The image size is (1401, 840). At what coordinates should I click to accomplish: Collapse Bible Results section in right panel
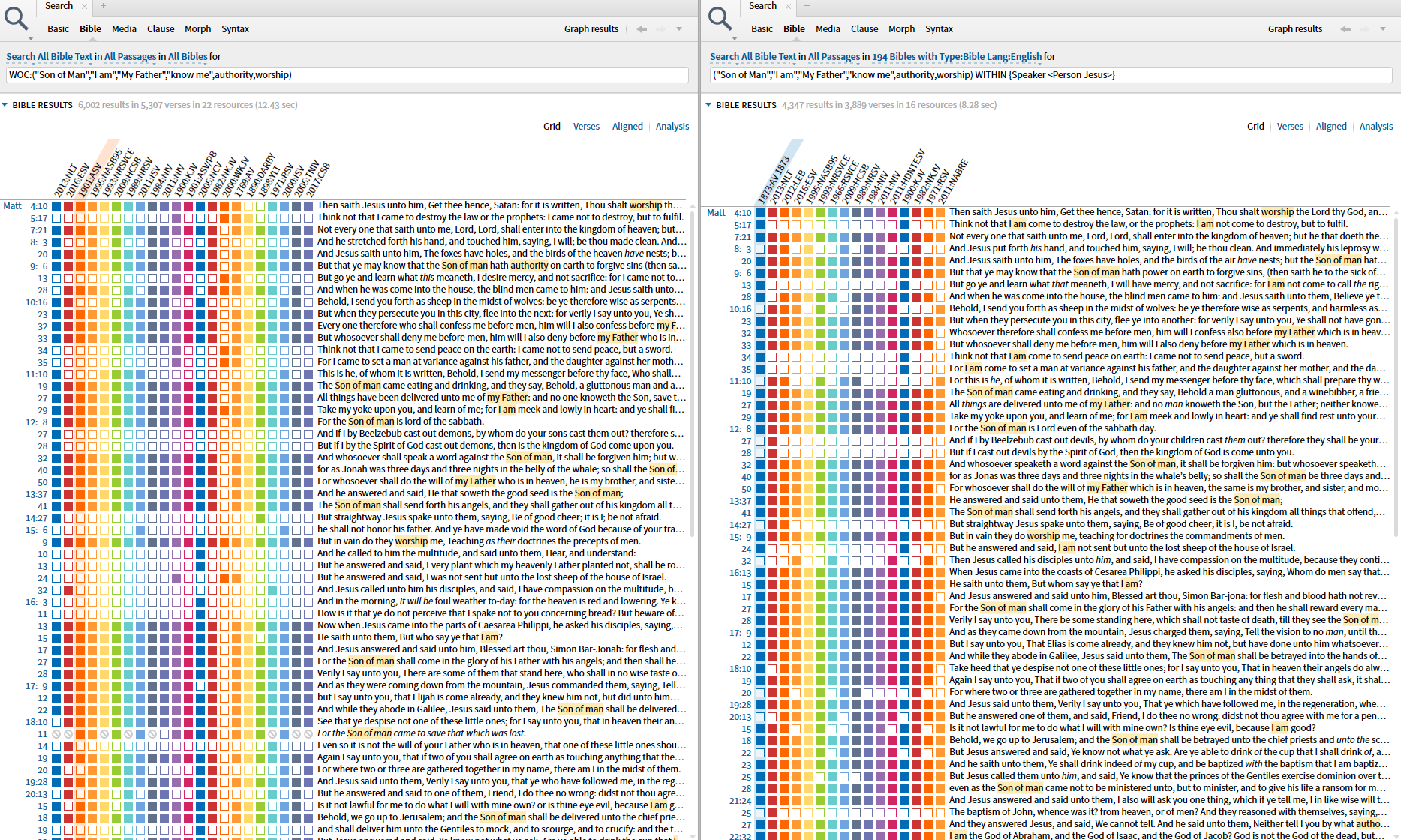709,105
